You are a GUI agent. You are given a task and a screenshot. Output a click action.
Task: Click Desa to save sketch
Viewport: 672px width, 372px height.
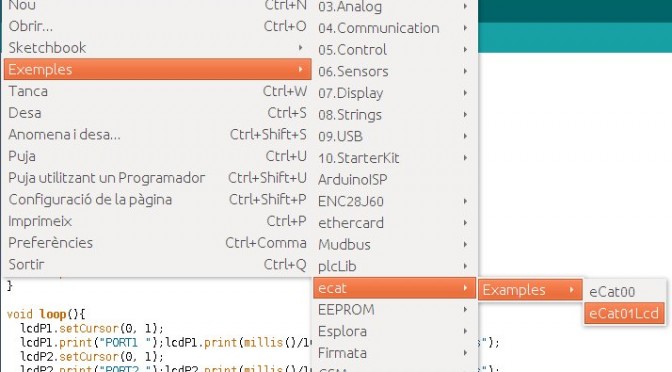(157, 113)
